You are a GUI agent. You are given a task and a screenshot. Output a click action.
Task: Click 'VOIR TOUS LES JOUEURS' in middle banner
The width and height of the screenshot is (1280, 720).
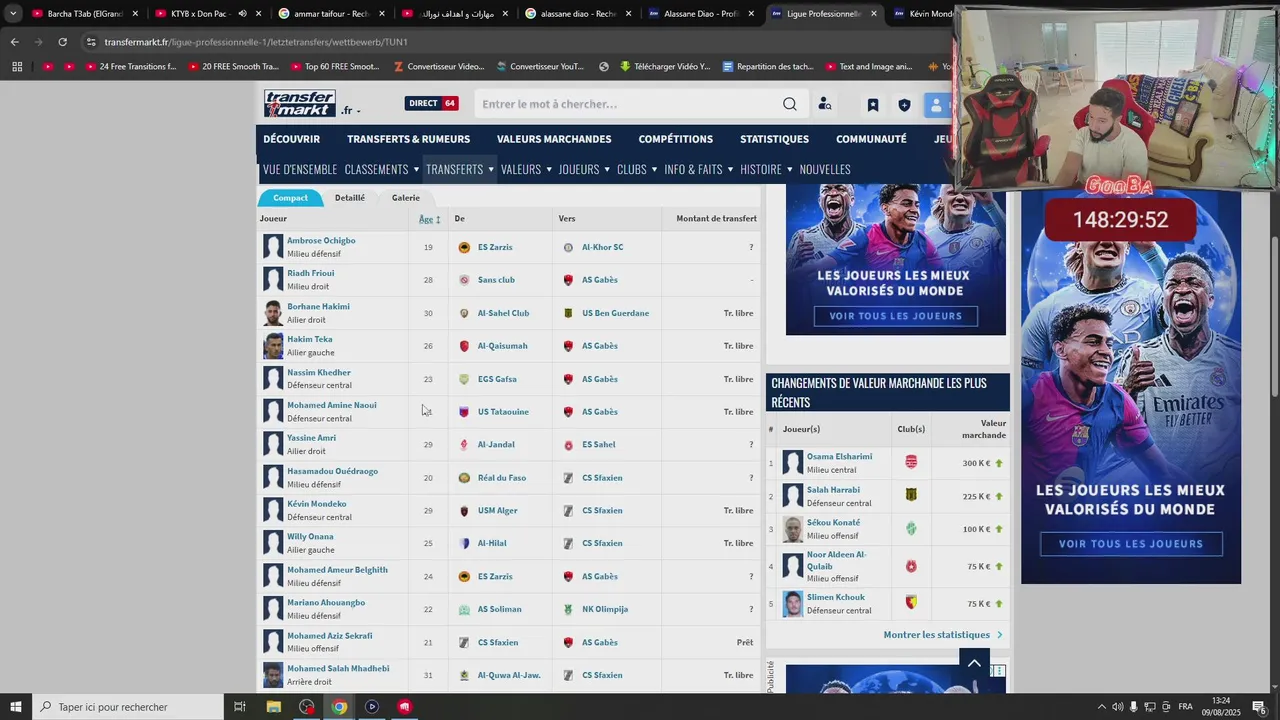[896, 316]
